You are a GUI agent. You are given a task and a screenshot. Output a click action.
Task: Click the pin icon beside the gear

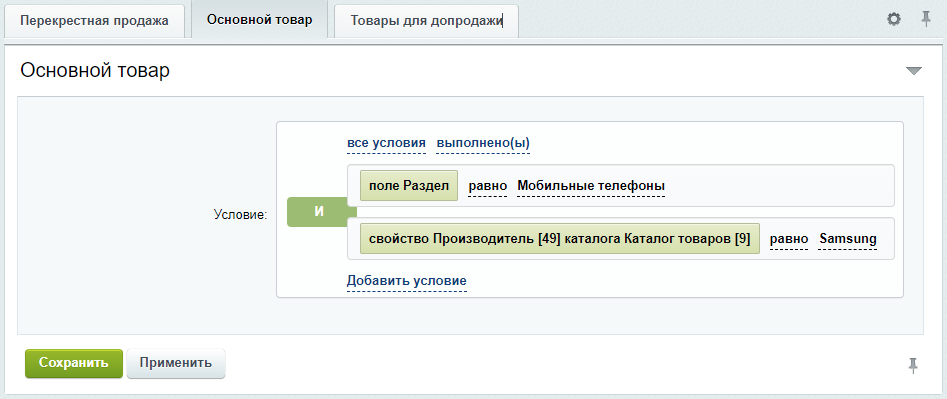tap(925, 19)
